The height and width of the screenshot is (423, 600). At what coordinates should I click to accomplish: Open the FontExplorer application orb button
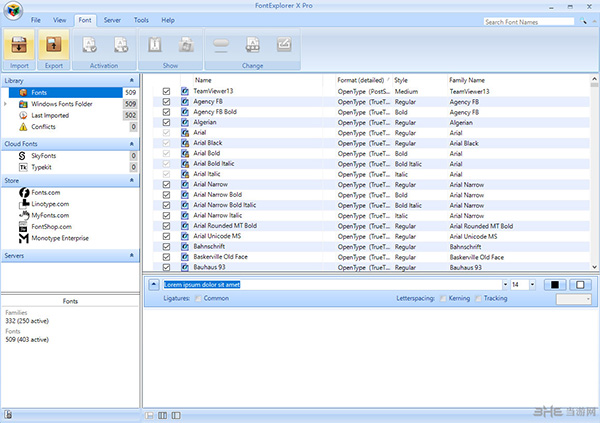click(x=13, y=10)
